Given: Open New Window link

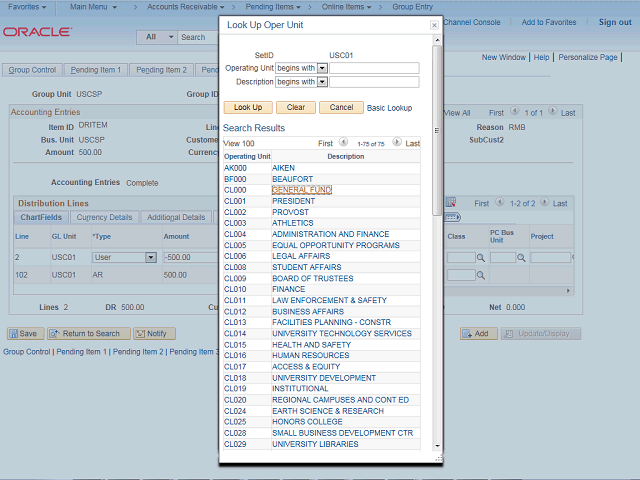Looking at the screenshot, I should [x=504, y=57].
